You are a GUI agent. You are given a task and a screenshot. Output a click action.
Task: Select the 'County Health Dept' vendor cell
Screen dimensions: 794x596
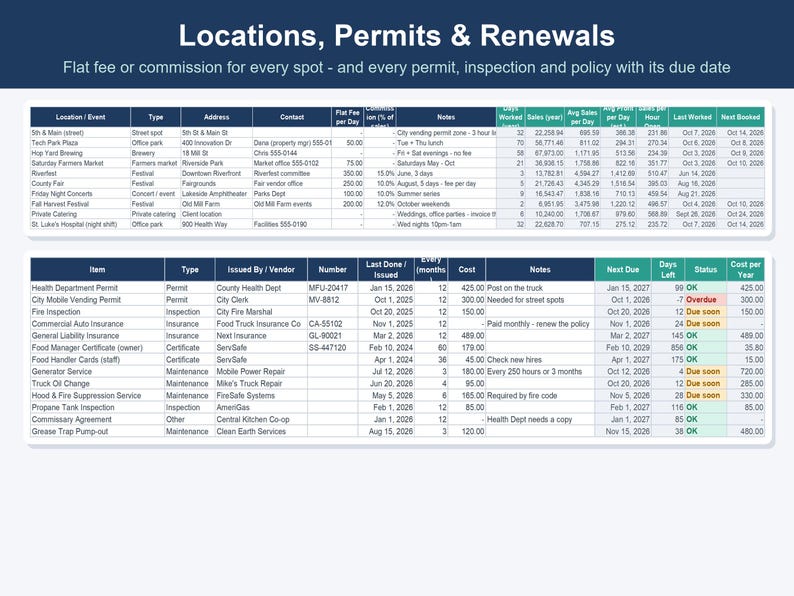pyautogui.click(x=261, y=288)
